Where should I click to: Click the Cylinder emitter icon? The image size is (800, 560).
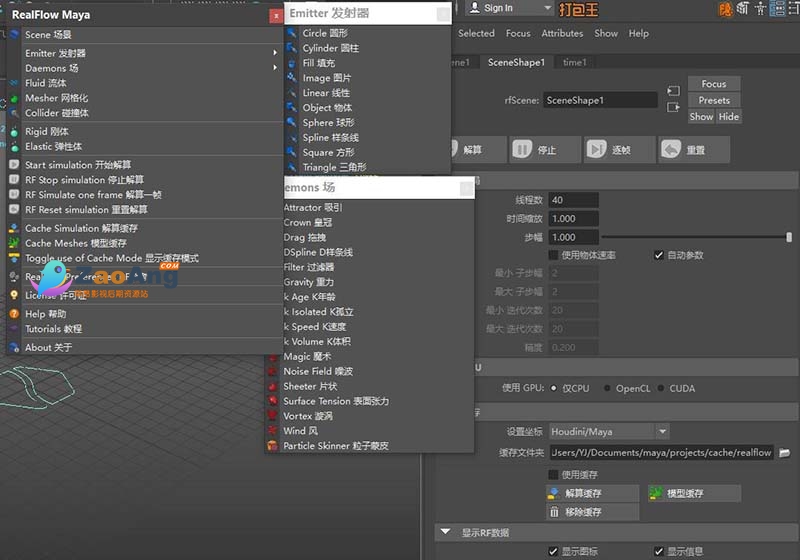[291, 48]
